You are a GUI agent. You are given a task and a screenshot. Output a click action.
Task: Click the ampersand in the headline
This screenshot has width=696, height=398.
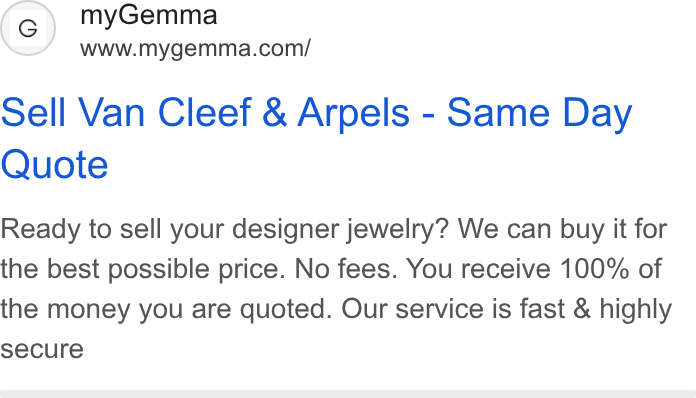tap(274, 113)
